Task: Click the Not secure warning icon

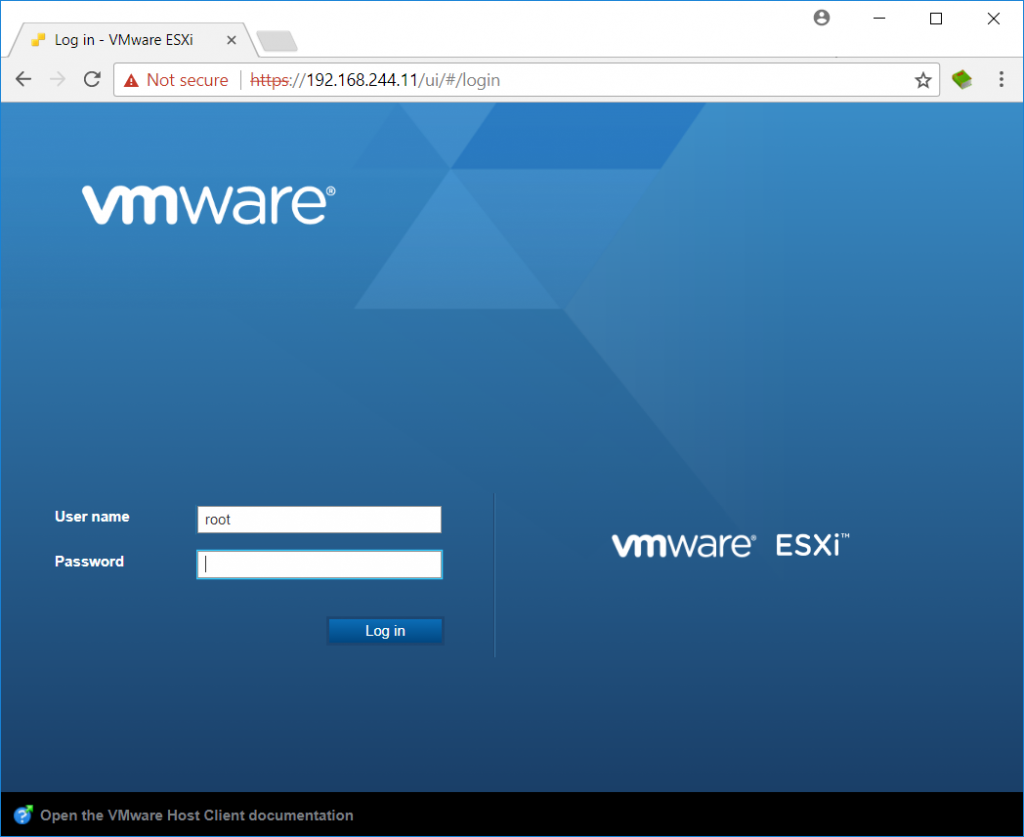Action: click(x=131, y=80)
